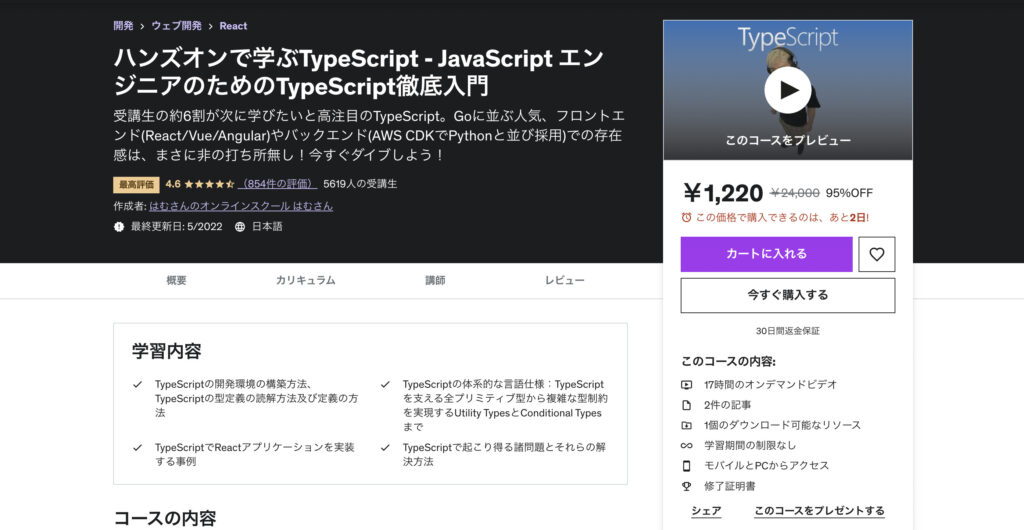Open instructor はむさんのオンラインスクール link
Image resolution: width=1024 pixels, height=530 pixels.
[241, 206]
